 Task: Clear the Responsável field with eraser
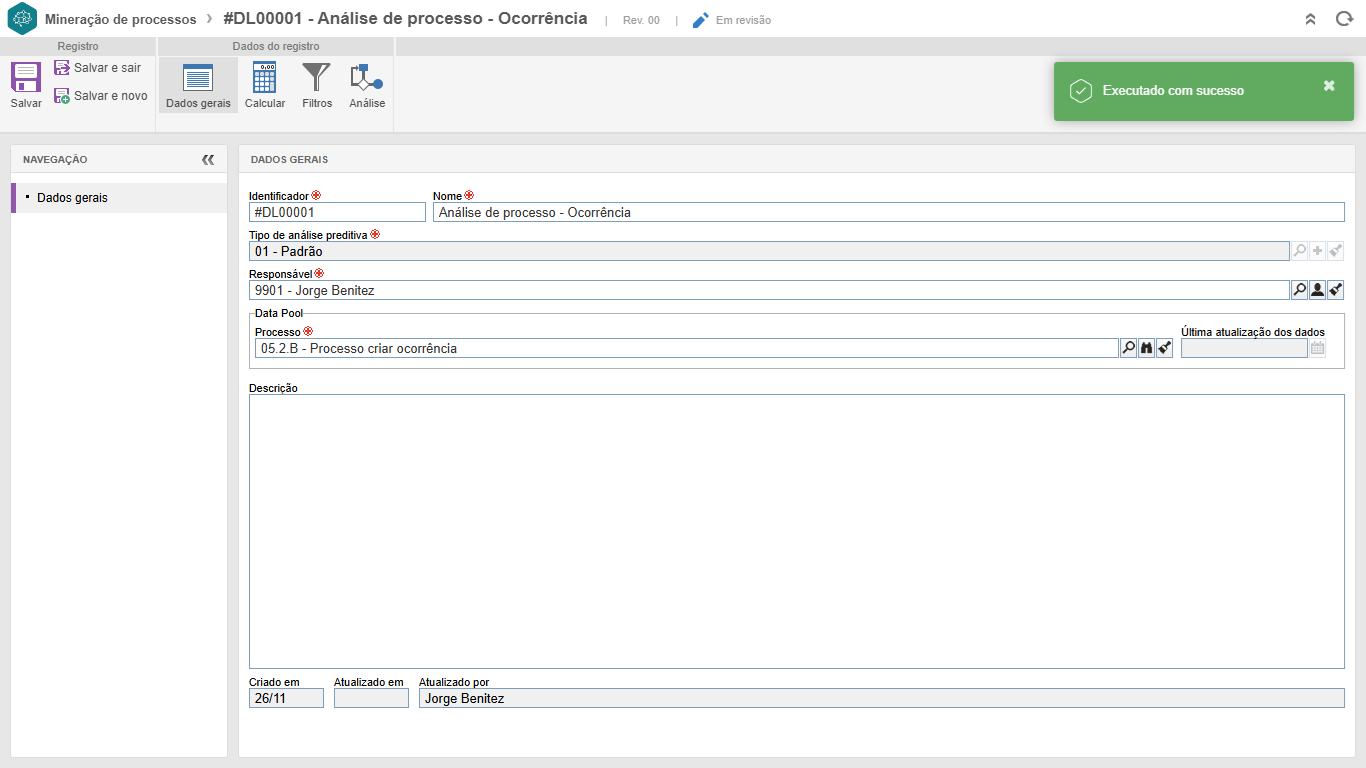pyautogui.click(x=1335, y=290)
